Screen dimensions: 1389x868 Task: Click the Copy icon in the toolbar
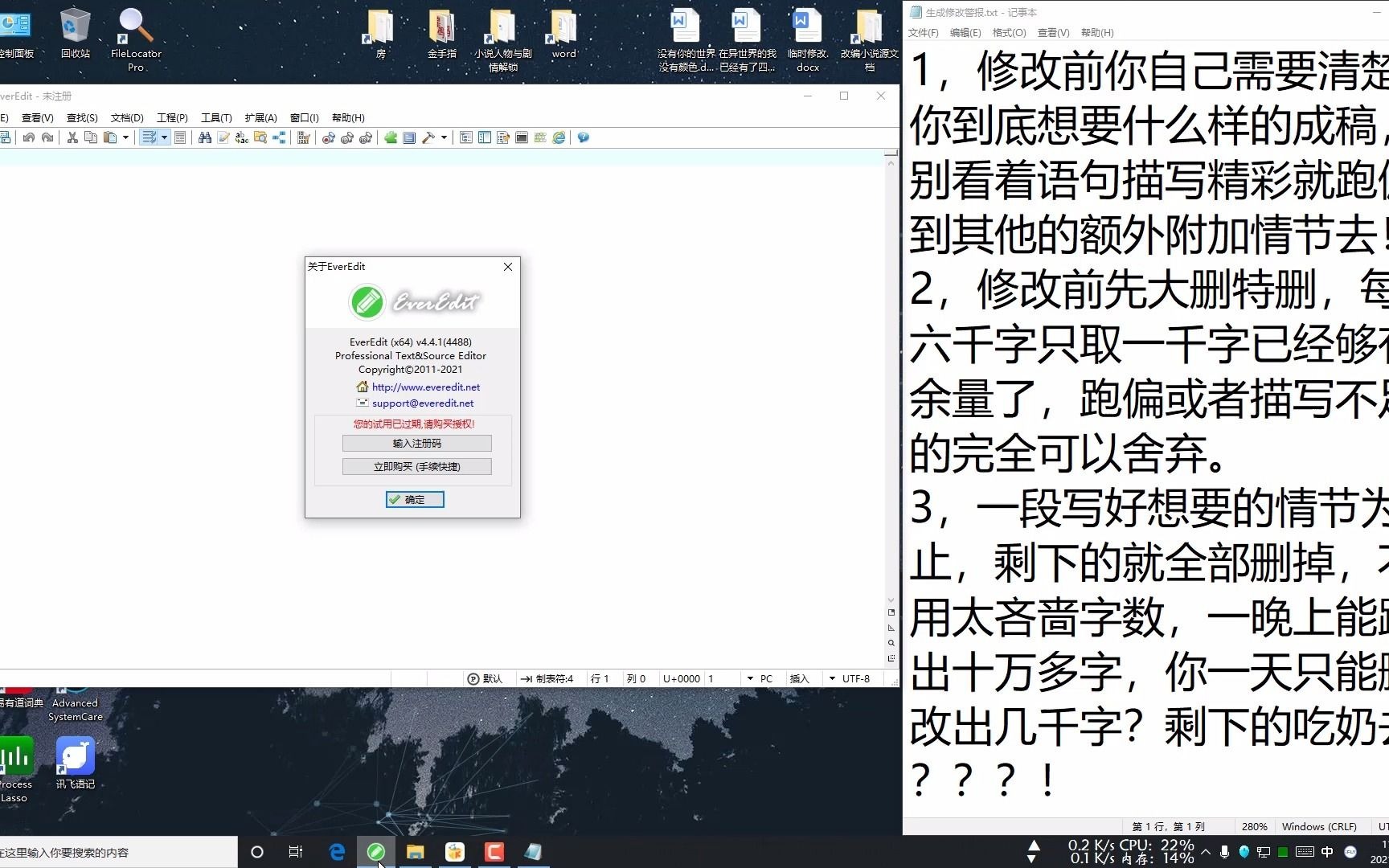point(91,137)
